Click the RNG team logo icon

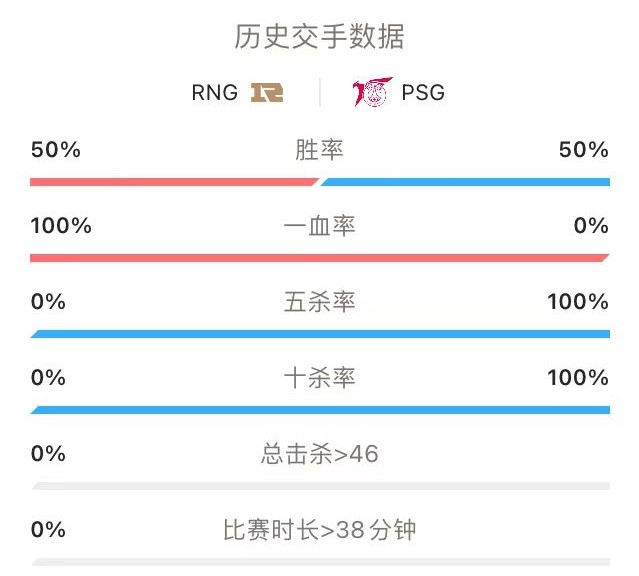pos(267,92)
